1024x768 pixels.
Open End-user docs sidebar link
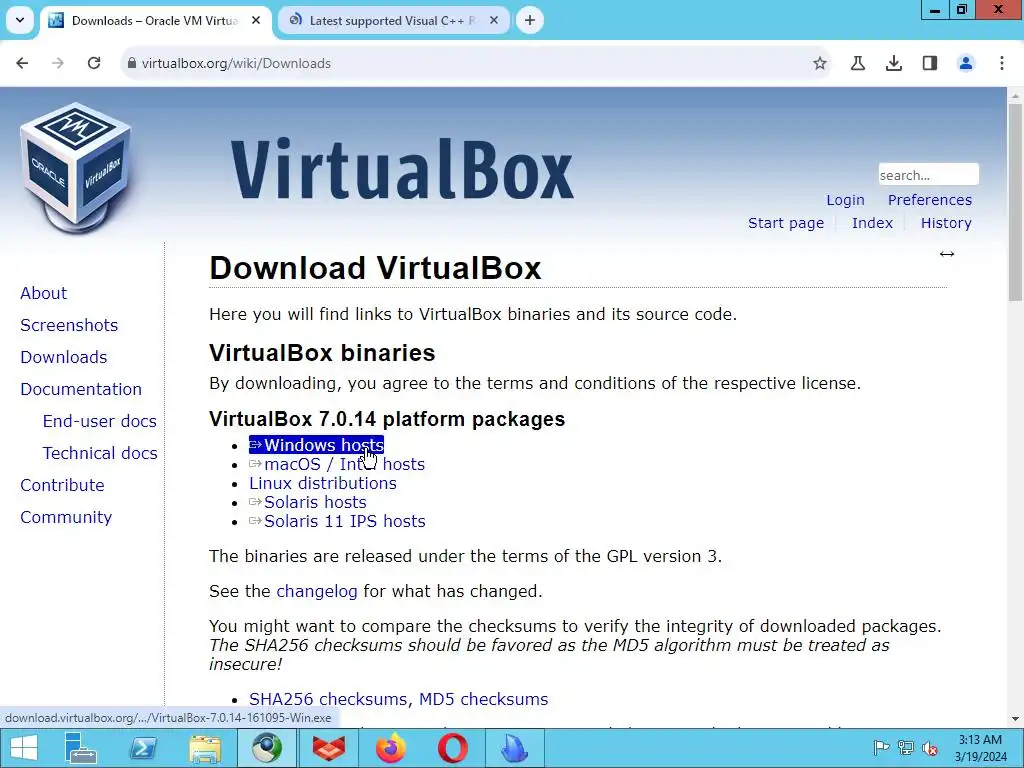99,421
